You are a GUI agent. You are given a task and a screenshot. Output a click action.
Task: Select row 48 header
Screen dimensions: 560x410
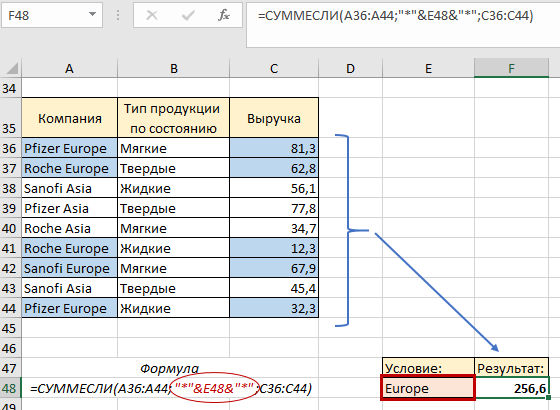10,388
